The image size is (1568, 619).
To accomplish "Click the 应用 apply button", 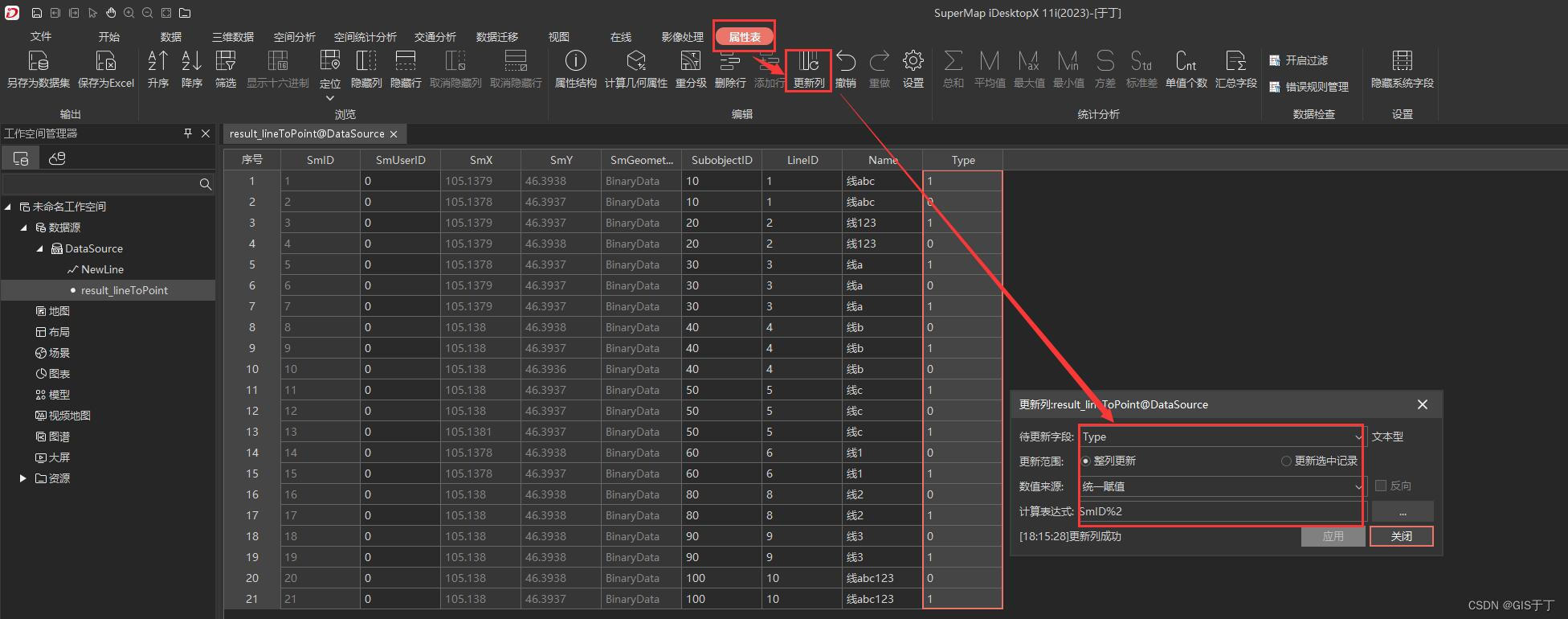I will tap(1333, 536).
